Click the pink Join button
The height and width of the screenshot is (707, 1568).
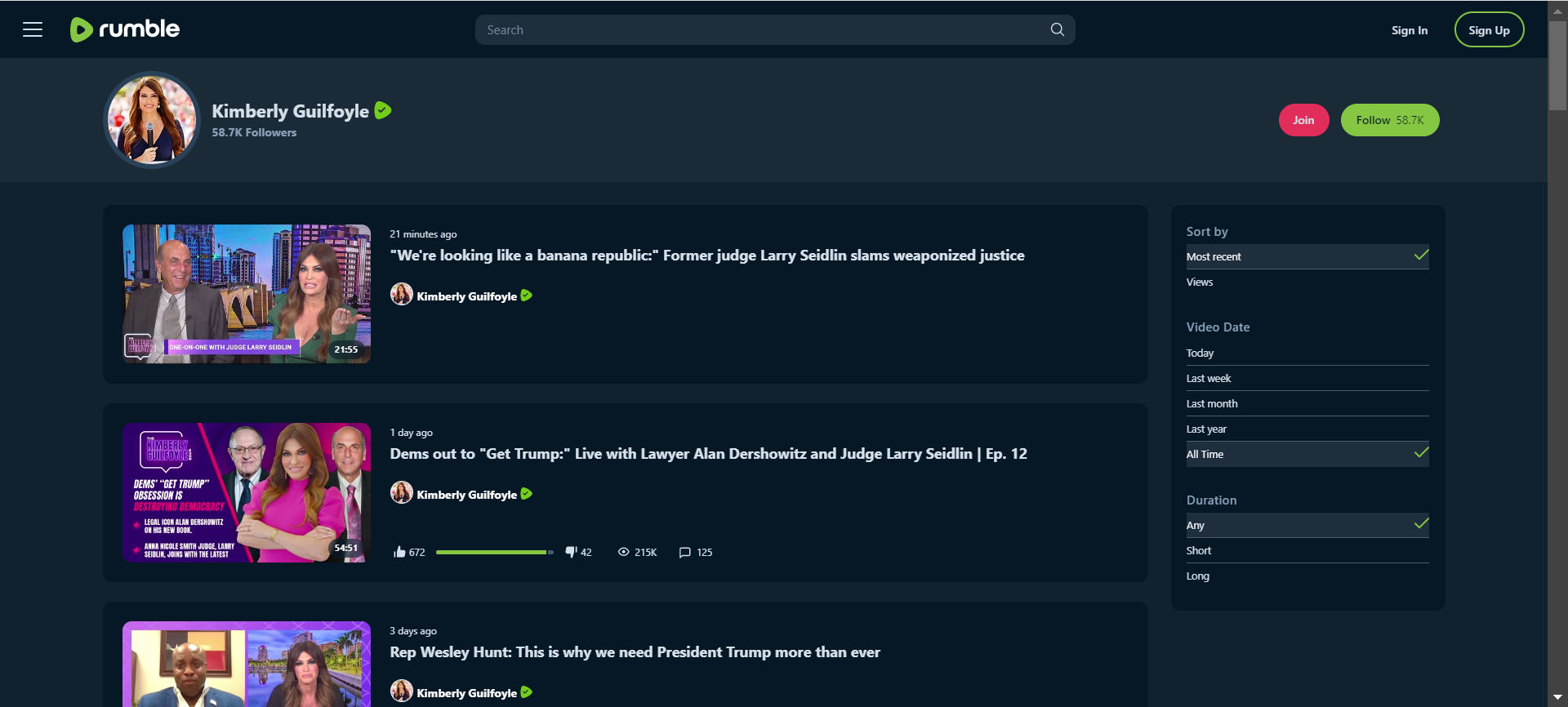[x=1303, y=120]
